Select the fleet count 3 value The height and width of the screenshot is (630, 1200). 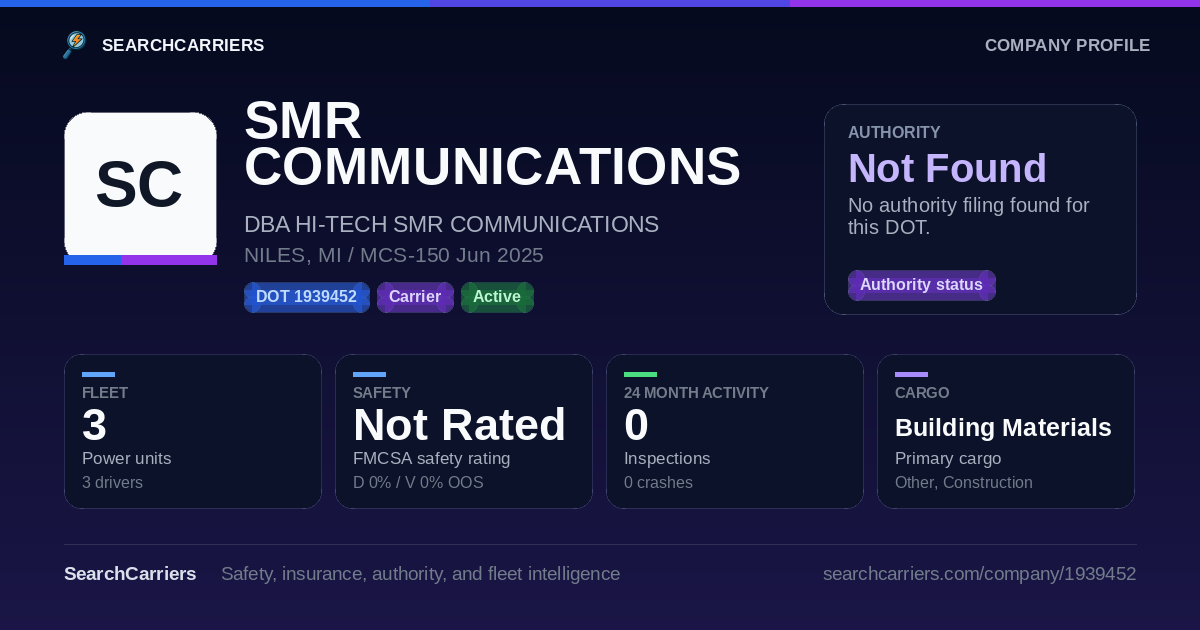[94, 425]
